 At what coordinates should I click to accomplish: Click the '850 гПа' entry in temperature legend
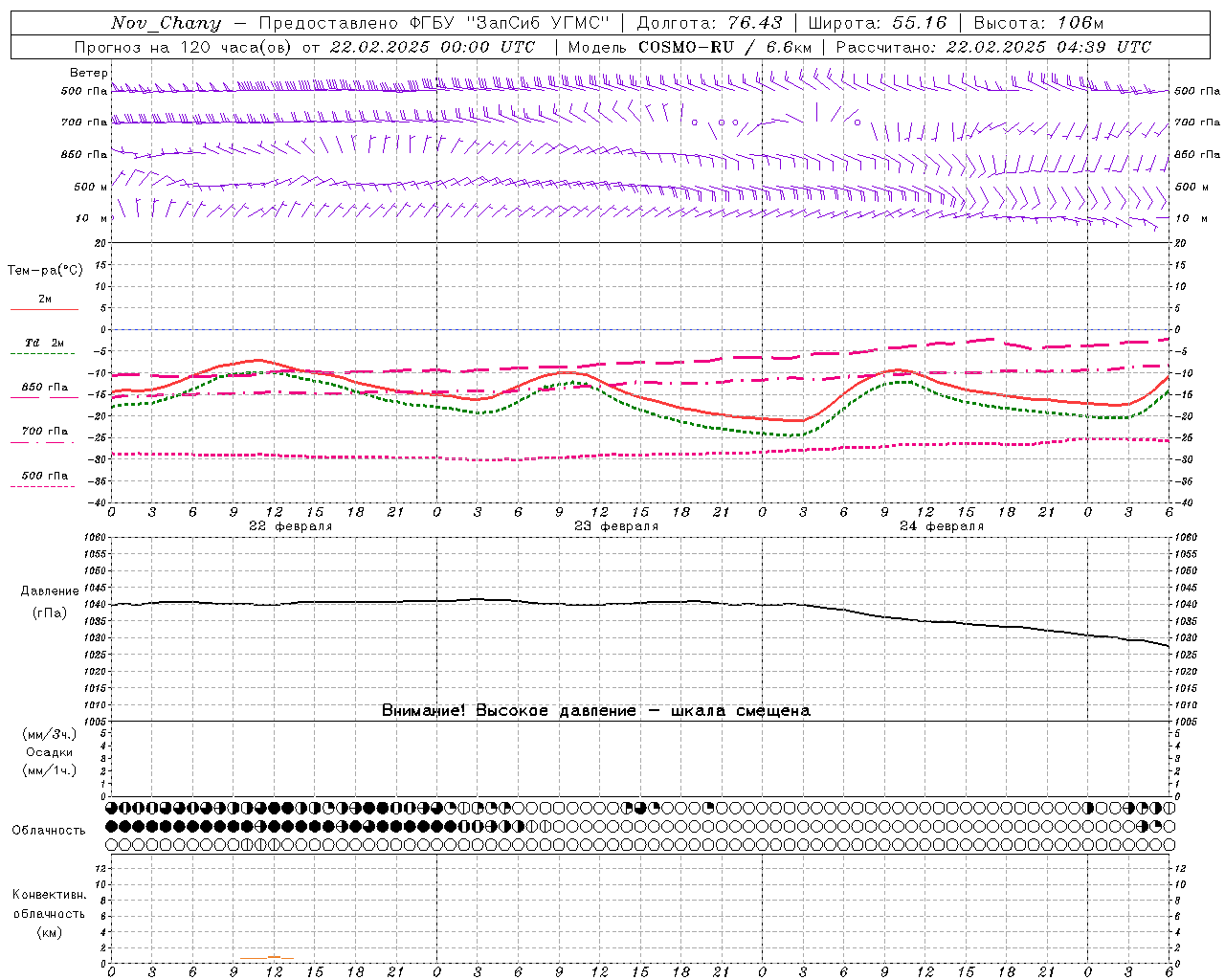click(x=44, y=388)
